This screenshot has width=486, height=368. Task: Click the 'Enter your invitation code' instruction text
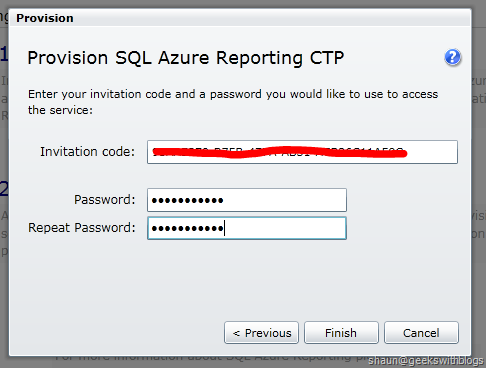point(233,102)
